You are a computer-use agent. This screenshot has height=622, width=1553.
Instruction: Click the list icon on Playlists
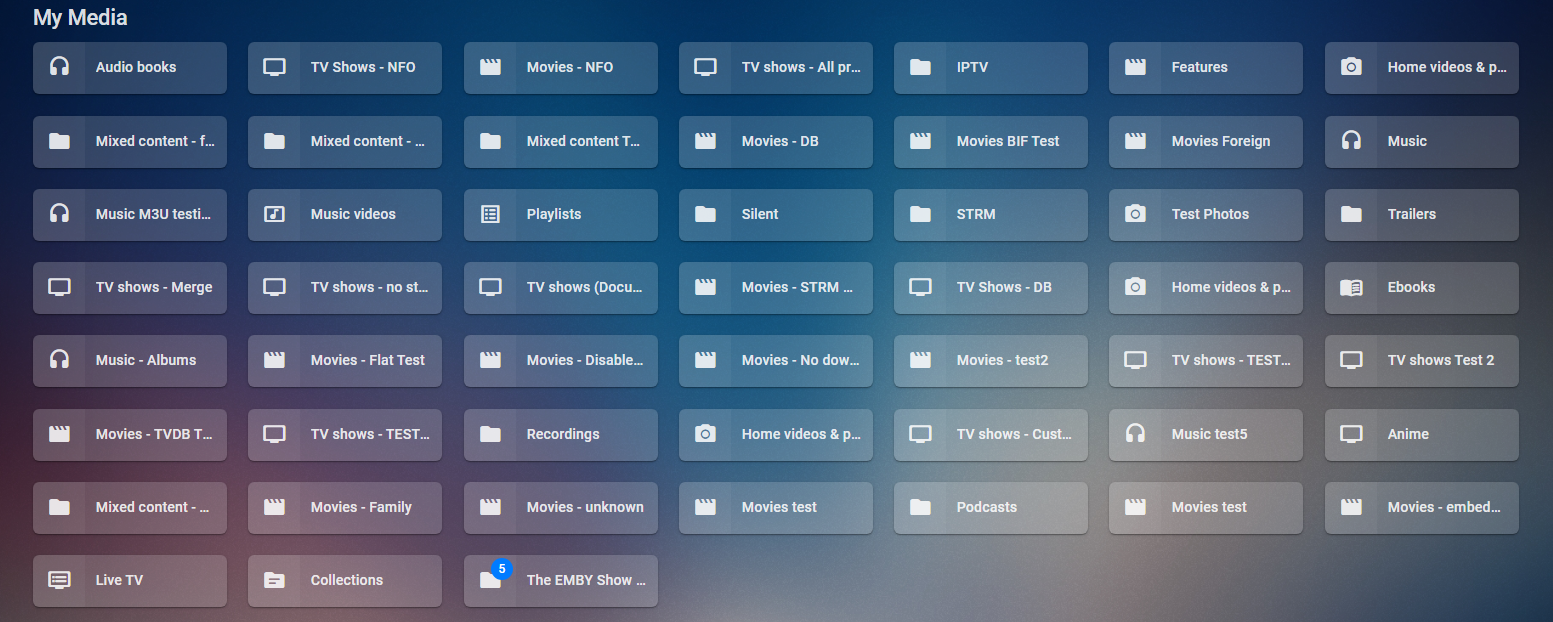pyautogui.click(x=490, y=214)
